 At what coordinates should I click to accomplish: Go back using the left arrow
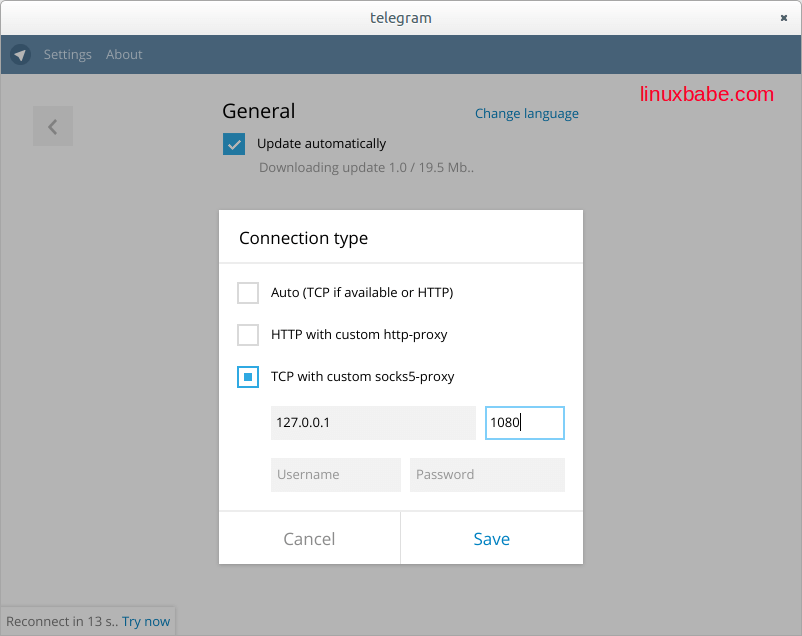point(53,127)
